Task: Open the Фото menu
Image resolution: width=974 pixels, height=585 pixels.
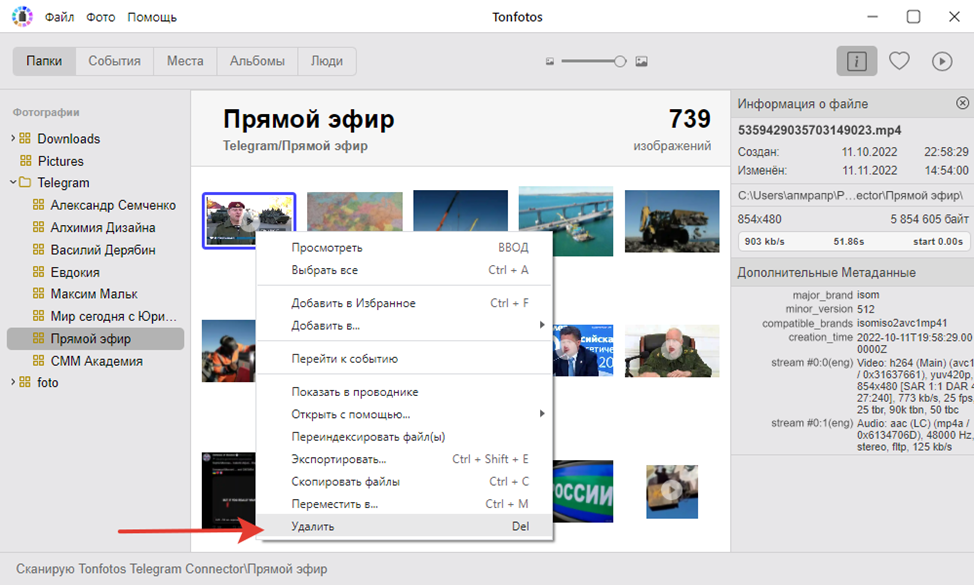Action: 101,17
